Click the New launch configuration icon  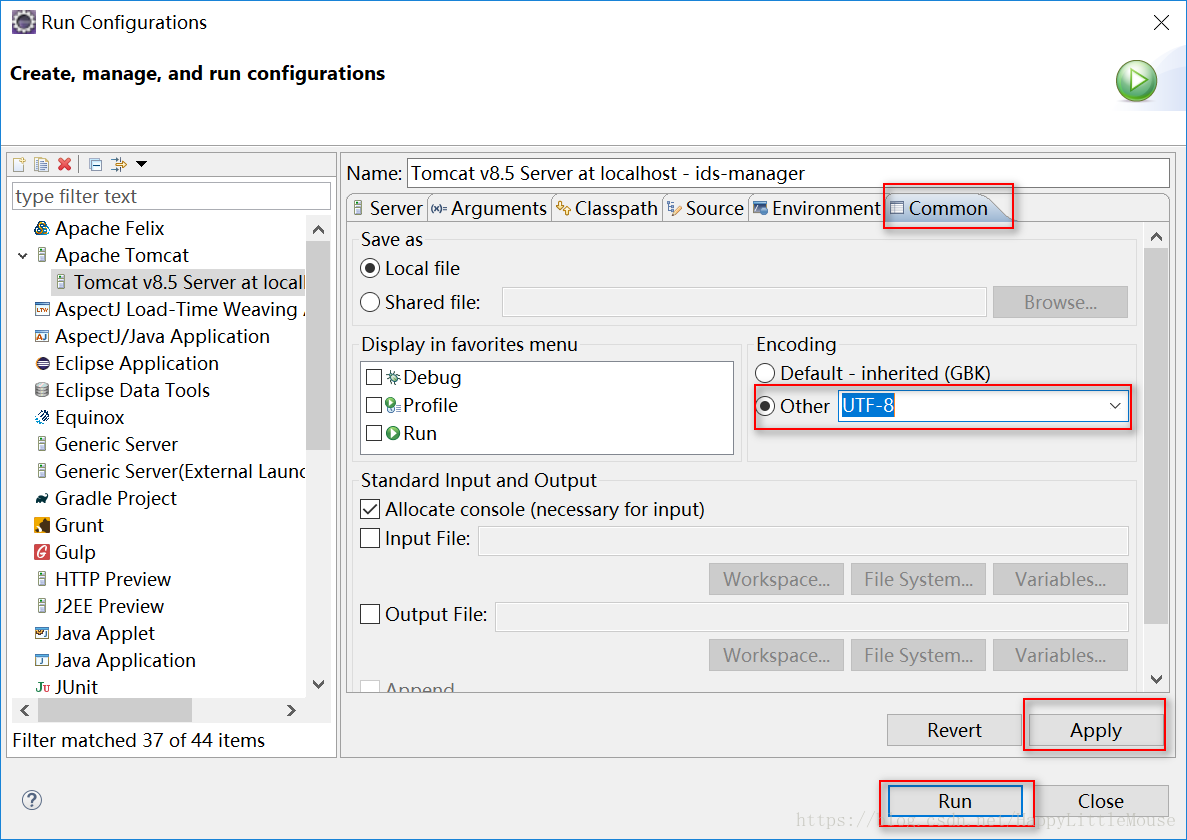click(19, 164)
